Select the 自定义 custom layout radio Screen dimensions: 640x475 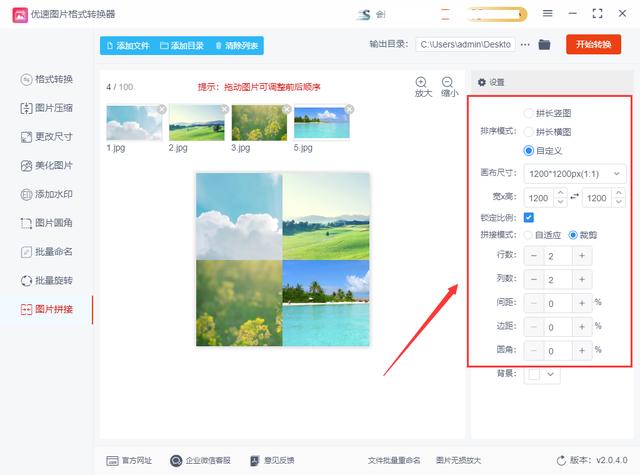529,151
